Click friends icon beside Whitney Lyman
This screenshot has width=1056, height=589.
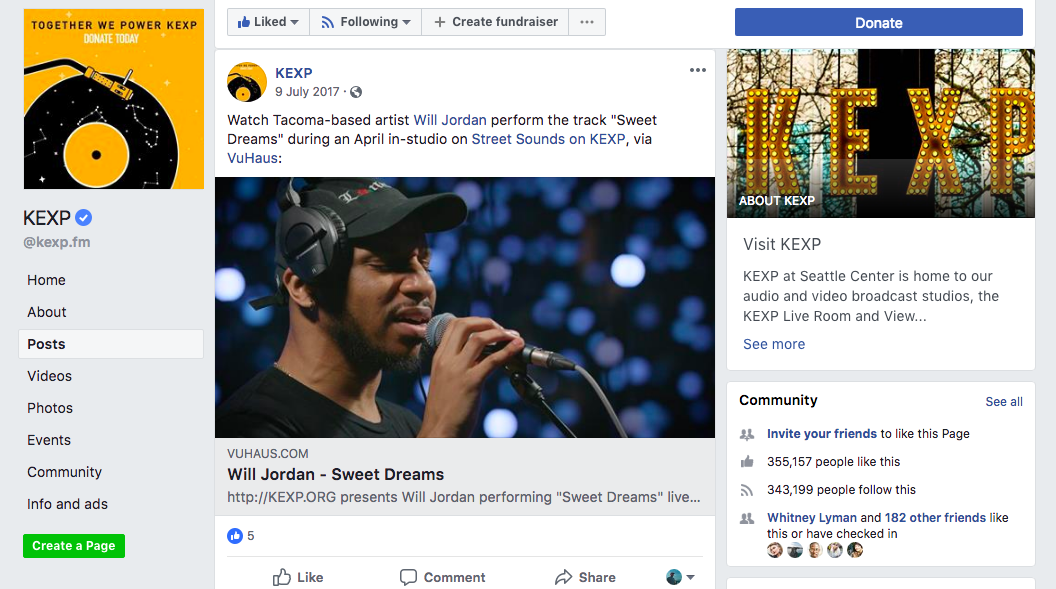[747, 519]
